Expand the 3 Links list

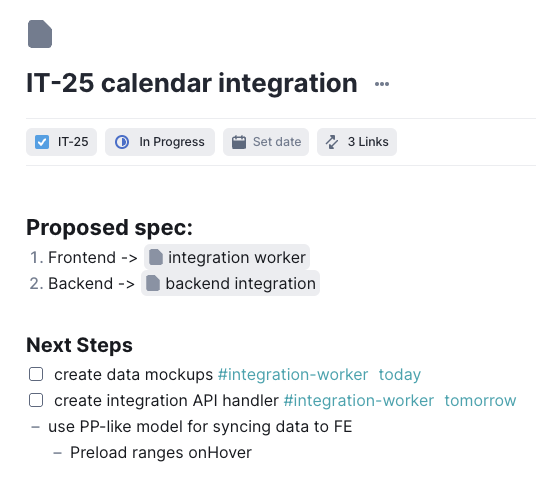coord(357,142)
